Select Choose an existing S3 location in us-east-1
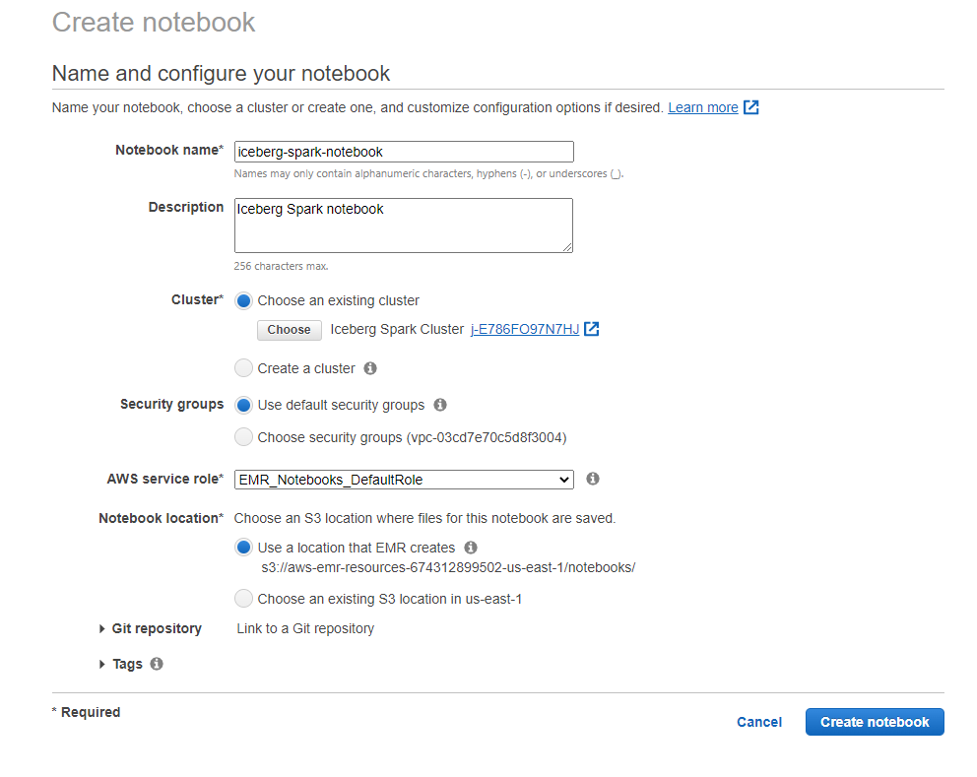The height and width of the screenshot is (777, 977). click(x=243, y=597)
